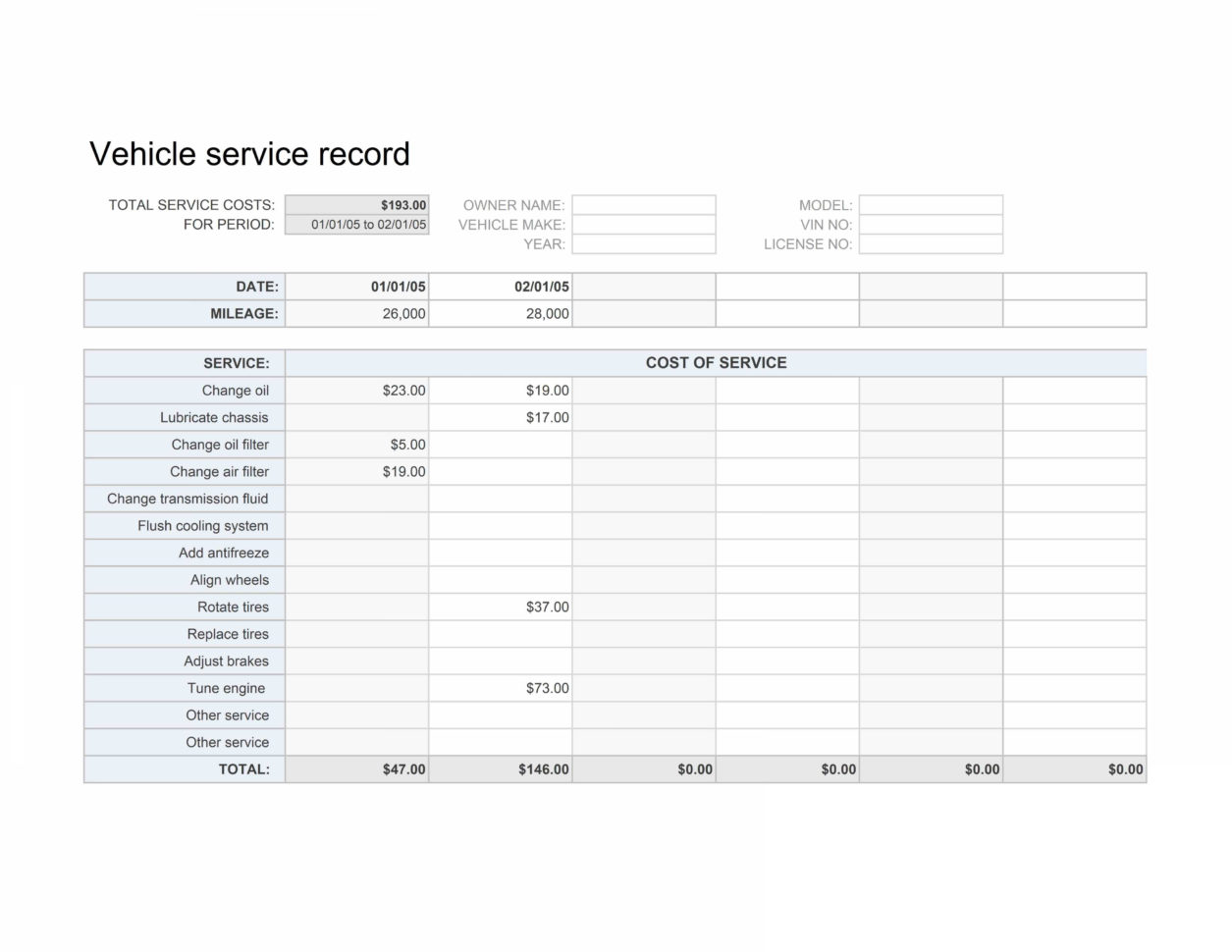Image resolution: width=1232 pixels, height=952 pixels.
Task: Select the COST OF SERVICE header
Action: (x=715, y=362)
